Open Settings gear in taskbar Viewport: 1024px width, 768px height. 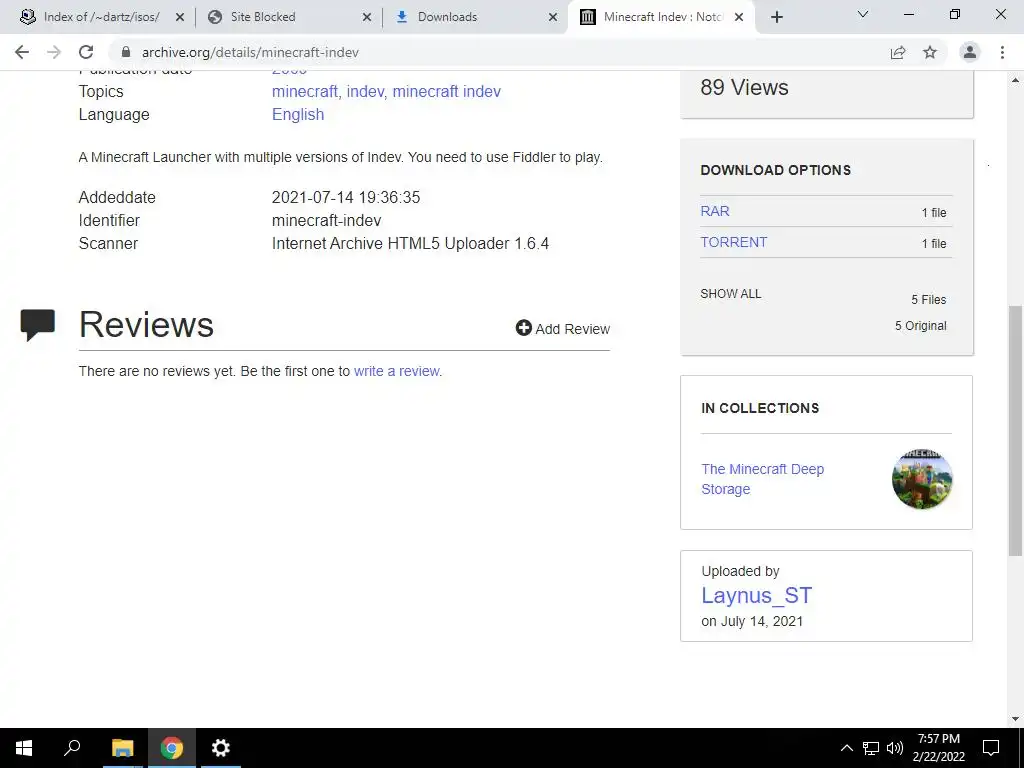click(221, 748)
